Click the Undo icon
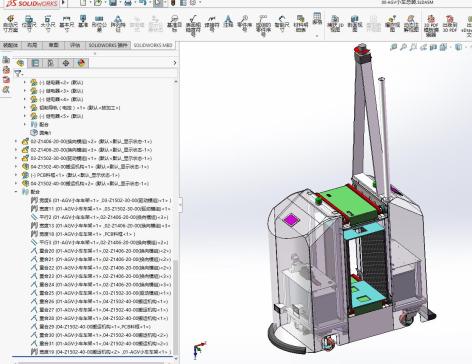This screenshot has width=472, height=364. pos(143,3)
